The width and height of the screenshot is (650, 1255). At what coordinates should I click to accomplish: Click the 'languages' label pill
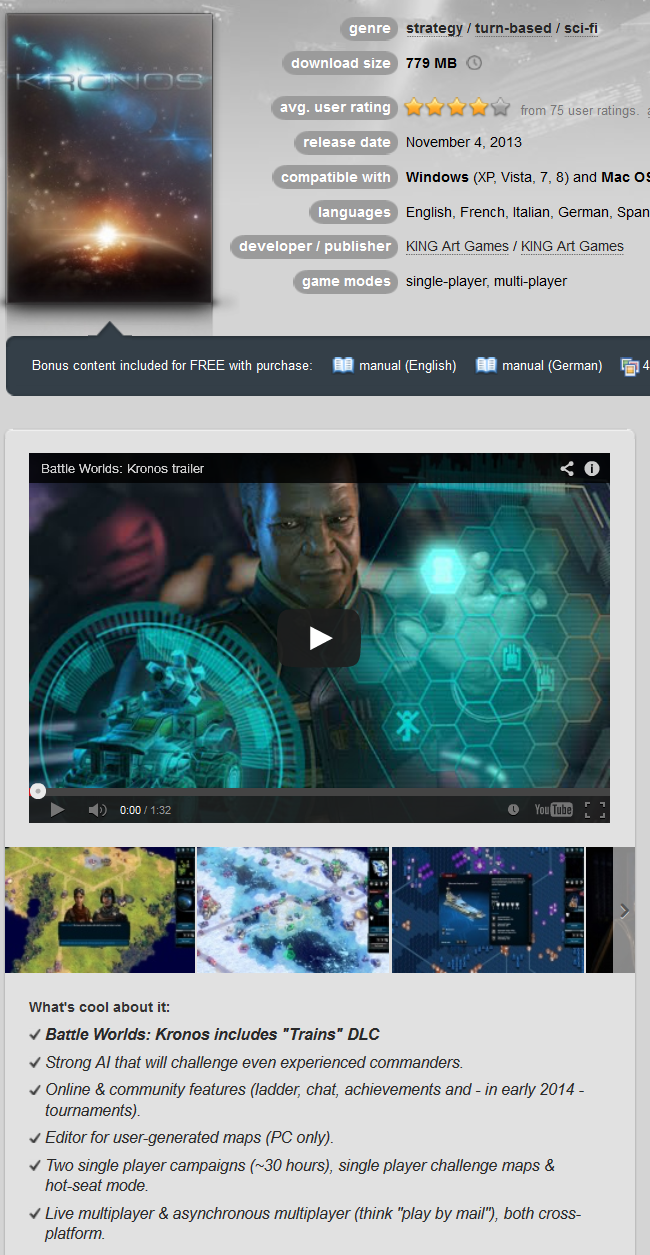[x=354, y=213]
